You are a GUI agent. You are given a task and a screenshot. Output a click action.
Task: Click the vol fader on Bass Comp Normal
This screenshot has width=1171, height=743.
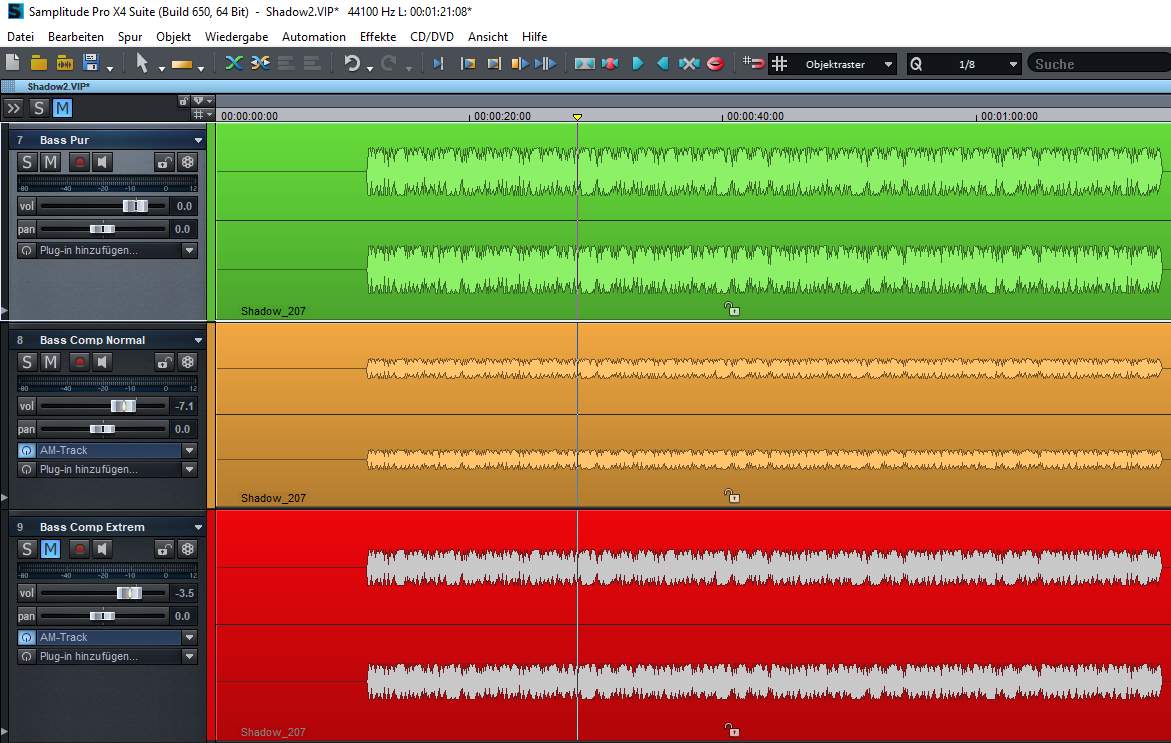coord(123,406)
